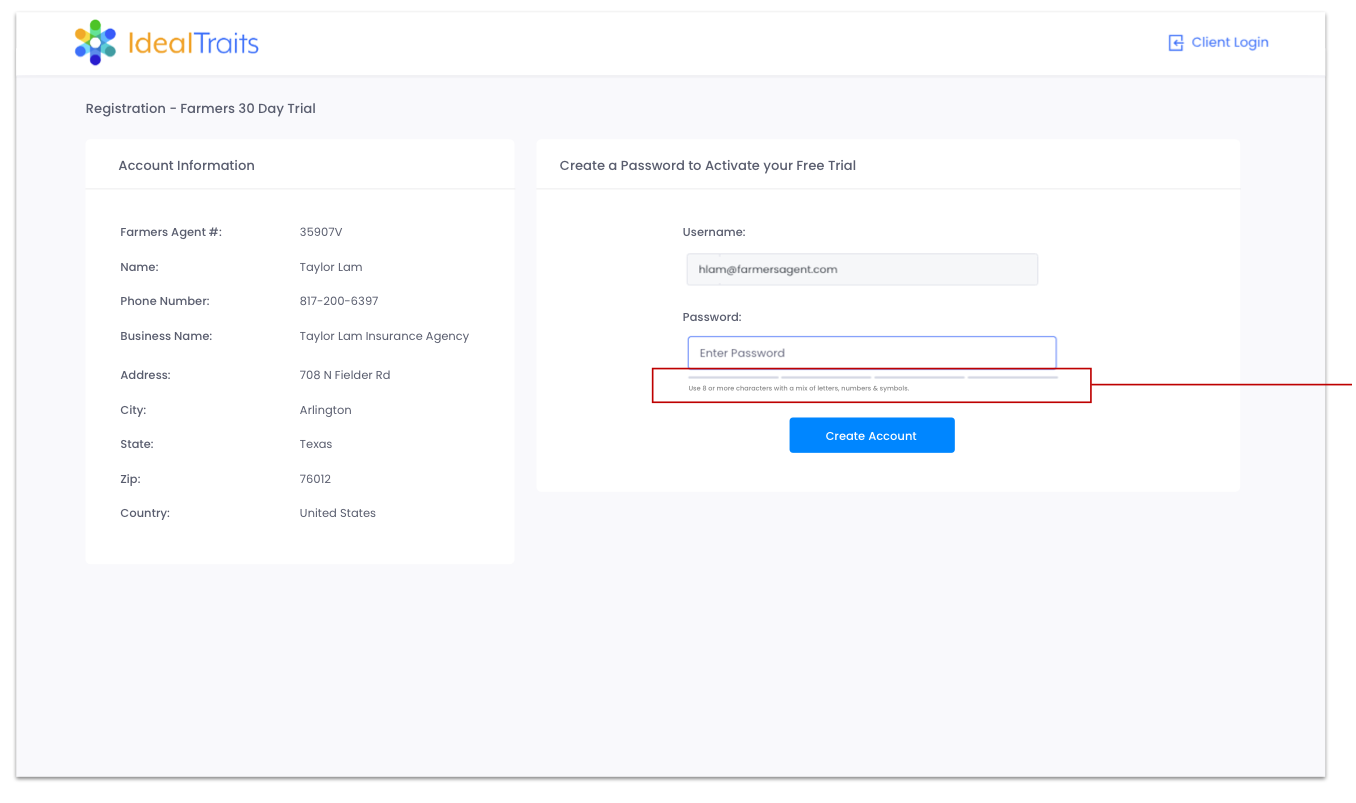Screen dimensions: 1356x803
Task: Click the Username email field
Action: tap(861, 269)
